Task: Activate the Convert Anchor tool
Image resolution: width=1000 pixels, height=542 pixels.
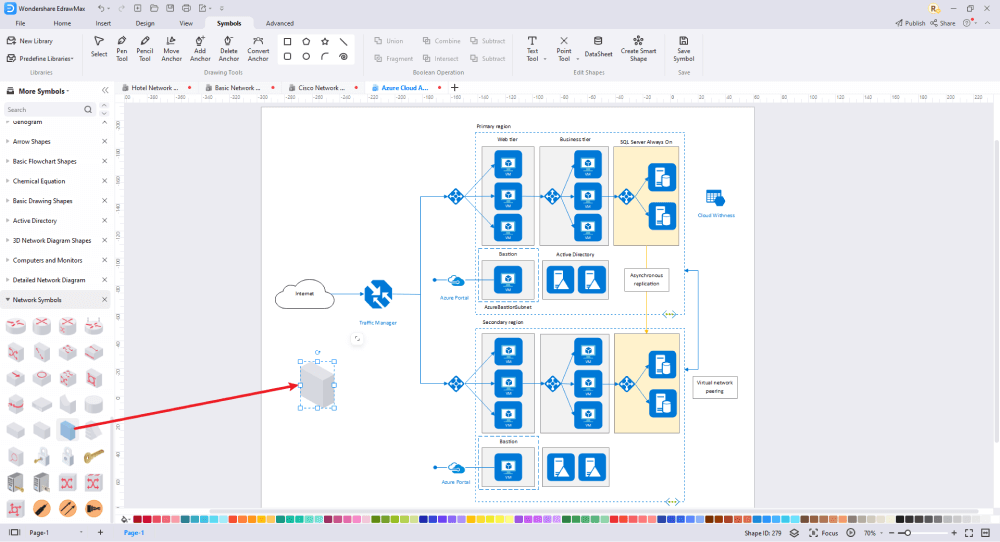Action: tap(258, 49)
